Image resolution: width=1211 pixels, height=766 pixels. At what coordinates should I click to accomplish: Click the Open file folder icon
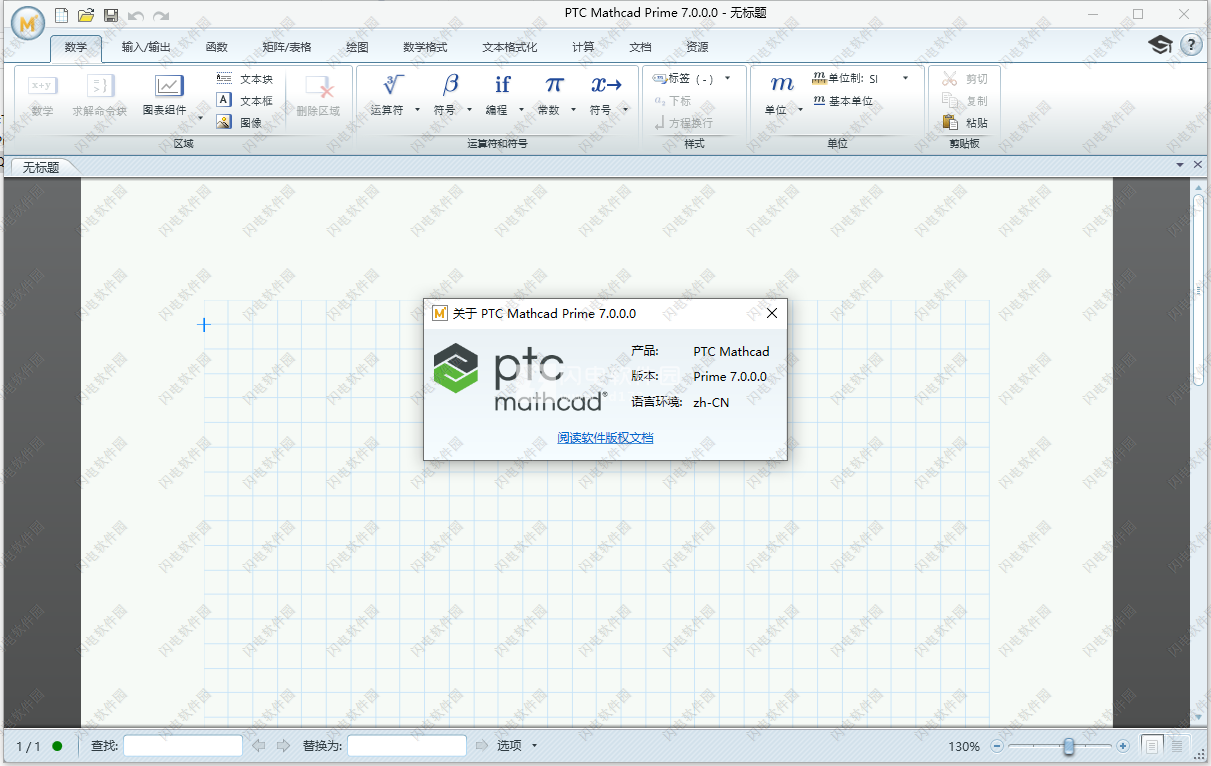coord(86,15)
